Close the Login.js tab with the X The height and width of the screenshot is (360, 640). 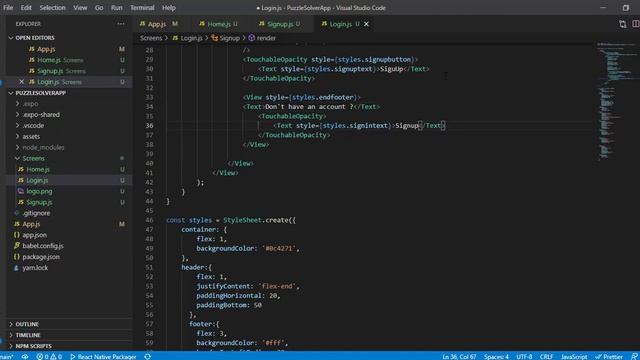(x=367, y=24)
